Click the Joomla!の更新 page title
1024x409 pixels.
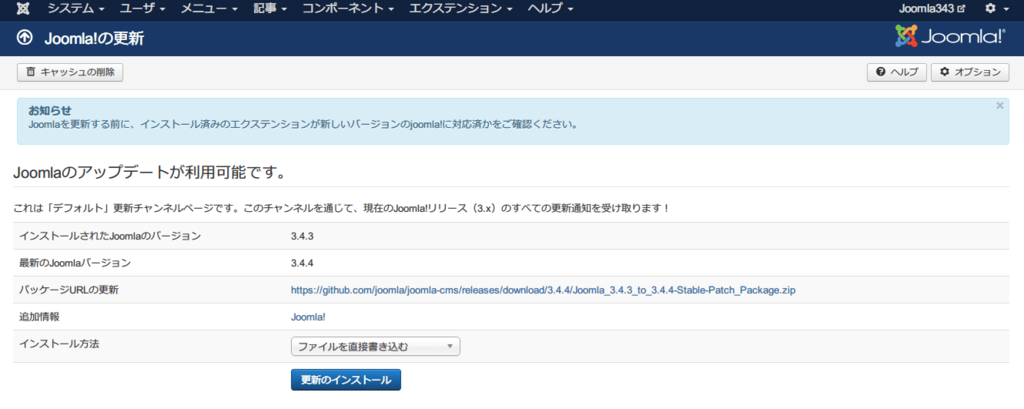pyautogui.click(x=94, y=39)
